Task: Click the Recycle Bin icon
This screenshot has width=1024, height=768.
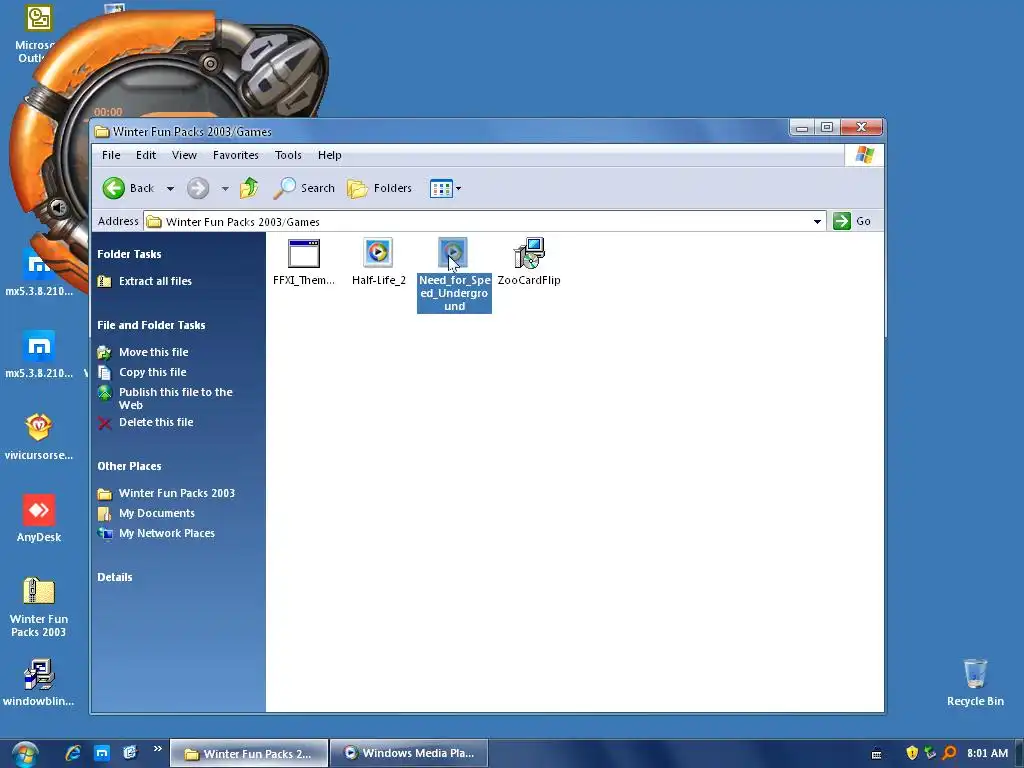Action: click(975, 683)
